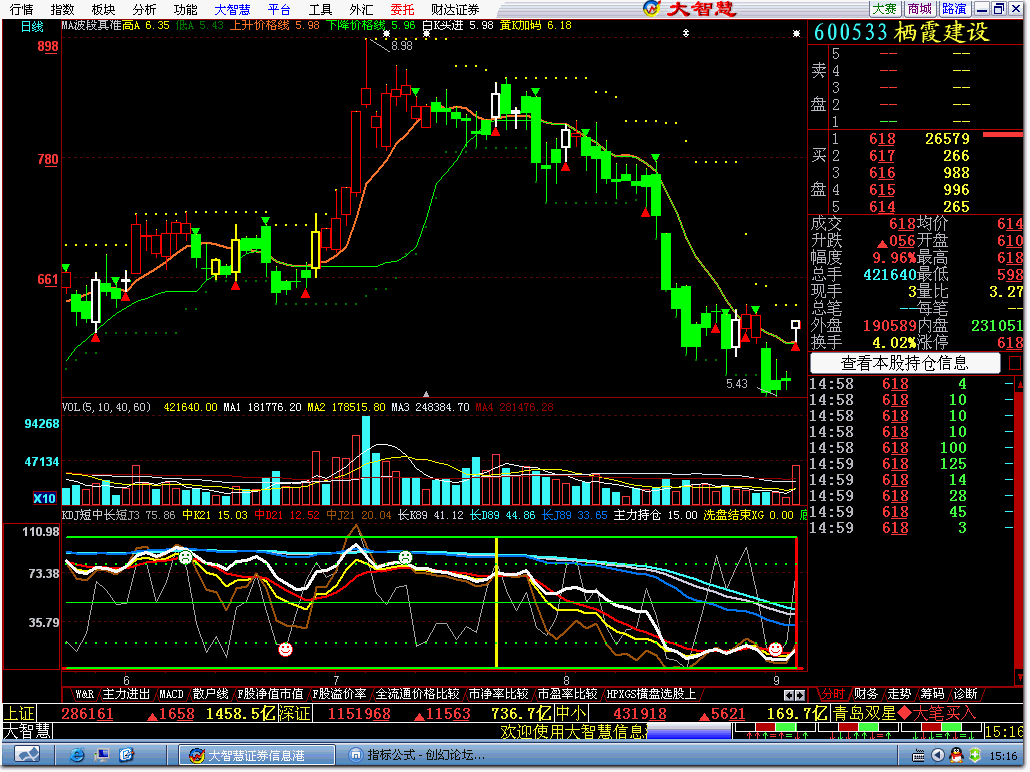Click the 路演 button in title bar
Image resolution: width=1030 pixels, height=772 pixels.
954,9
